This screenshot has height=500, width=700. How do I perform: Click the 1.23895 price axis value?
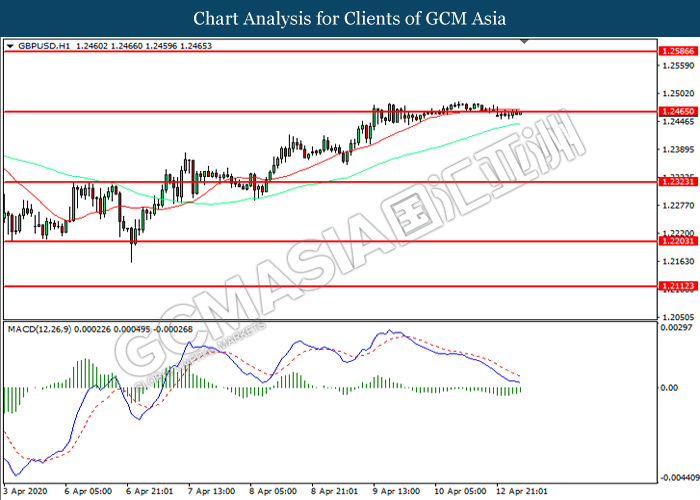[679, 150]
